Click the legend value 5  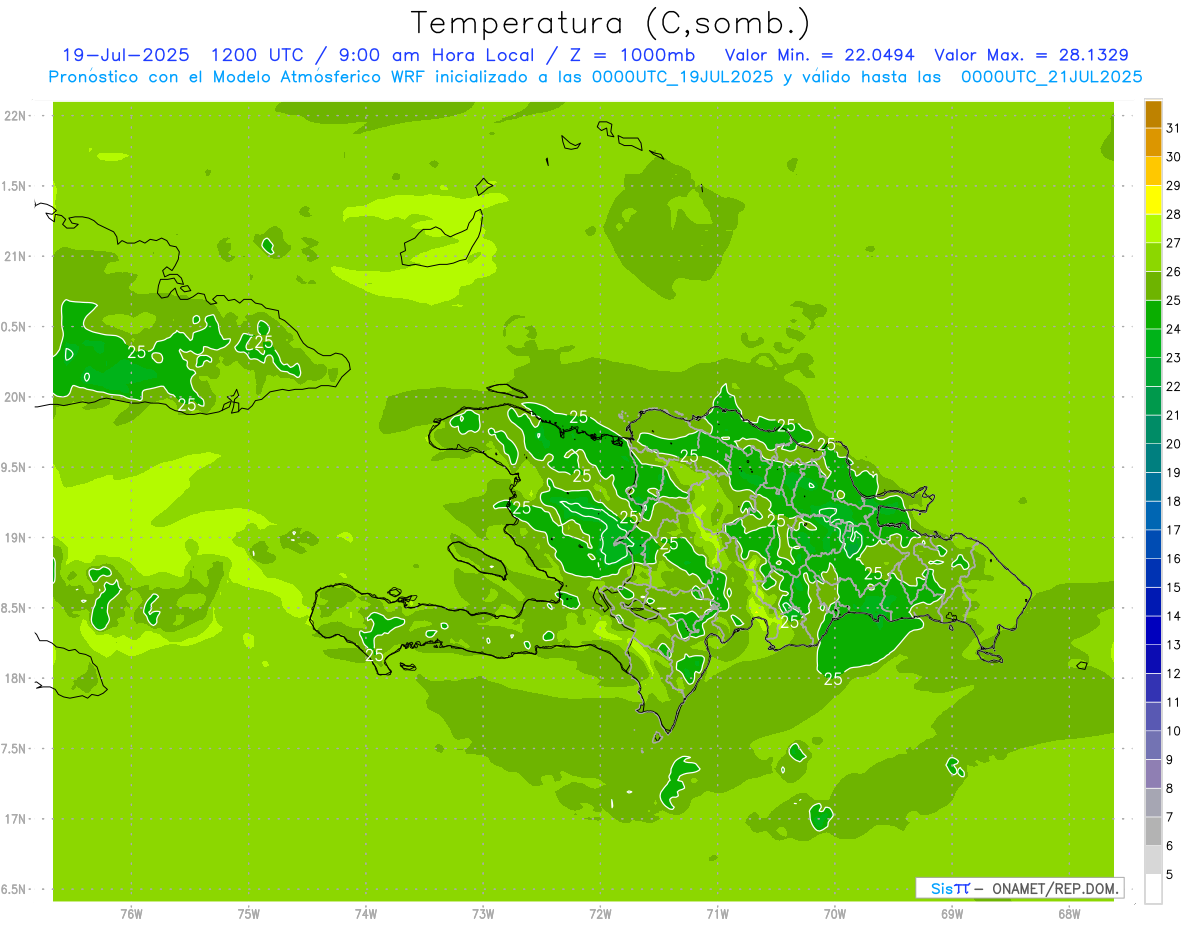tap(1170, 874)
